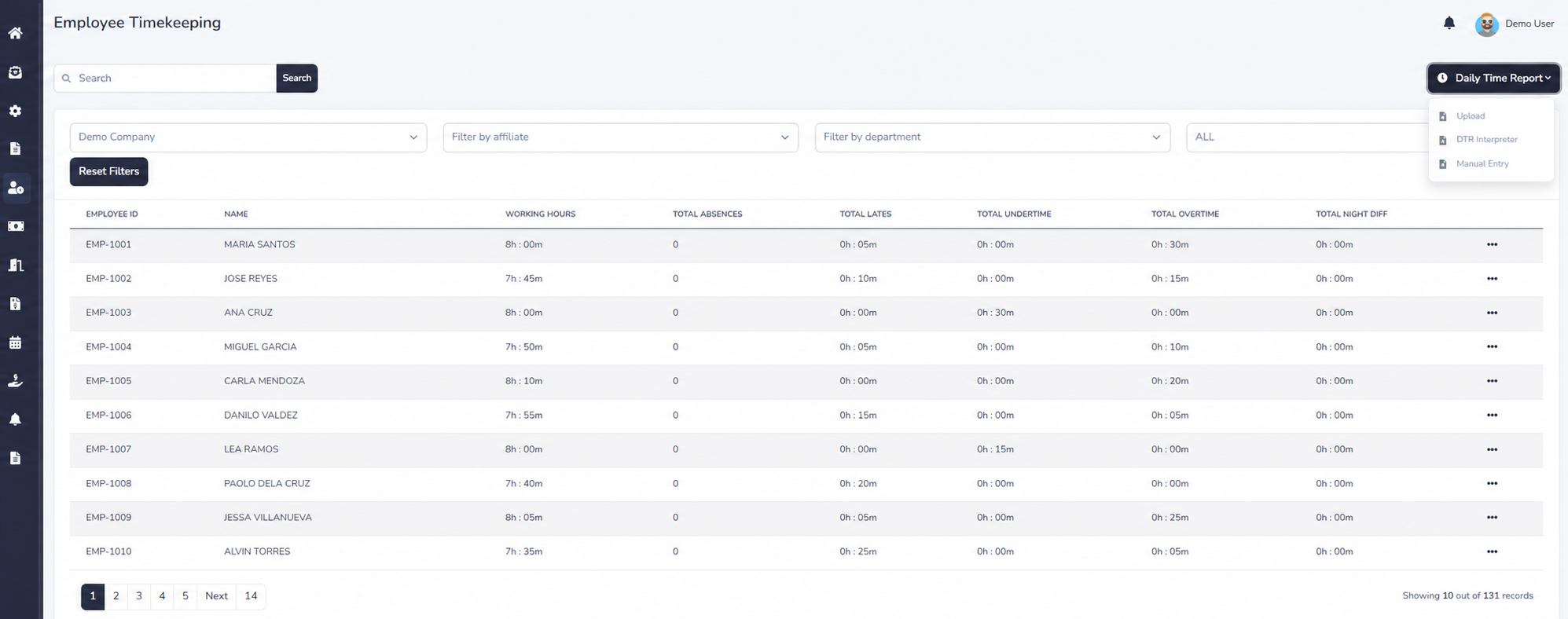
Task: Click the bell icon in the sidebar
Action: [15, 419]
